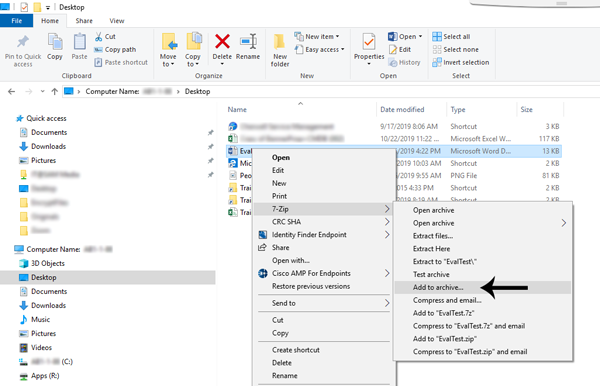
Task: Click Restore previous versions
Action: click(323, 286)
